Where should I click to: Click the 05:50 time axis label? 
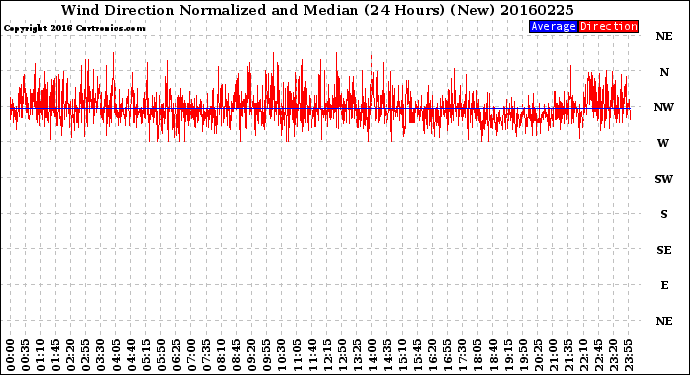(x=161, y=355)
